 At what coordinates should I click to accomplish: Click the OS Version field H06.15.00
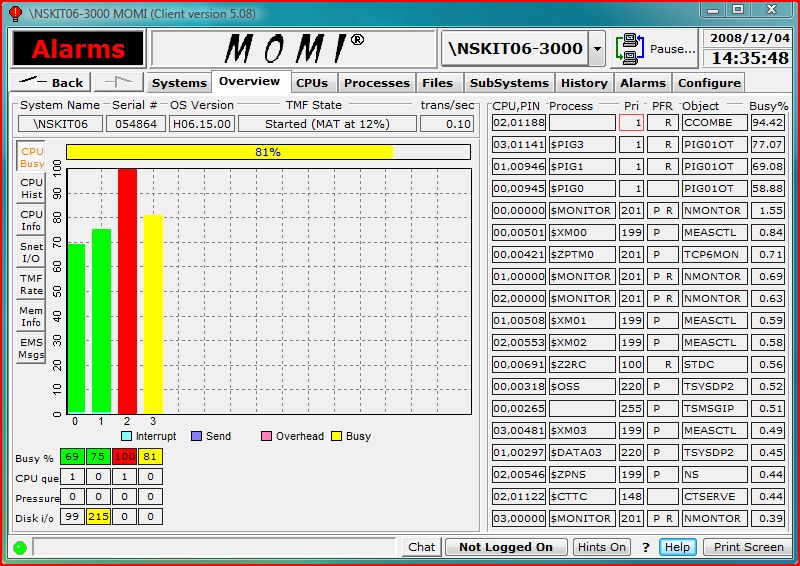202,124
